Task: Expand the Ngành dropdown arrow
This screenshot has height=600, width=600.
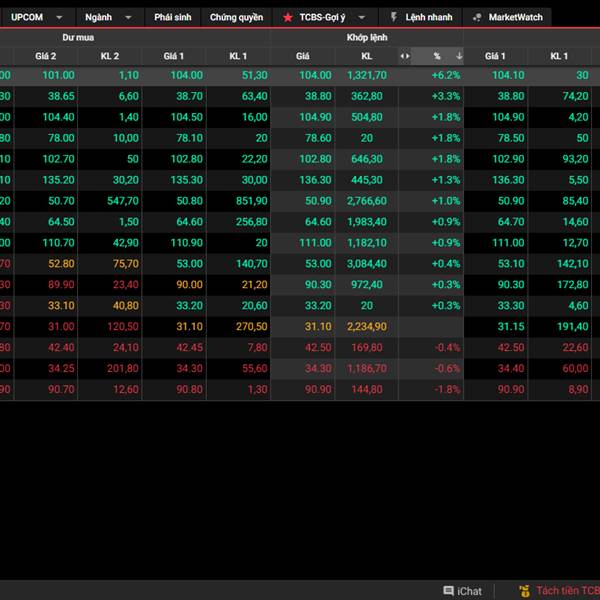Action: point(128,17)
